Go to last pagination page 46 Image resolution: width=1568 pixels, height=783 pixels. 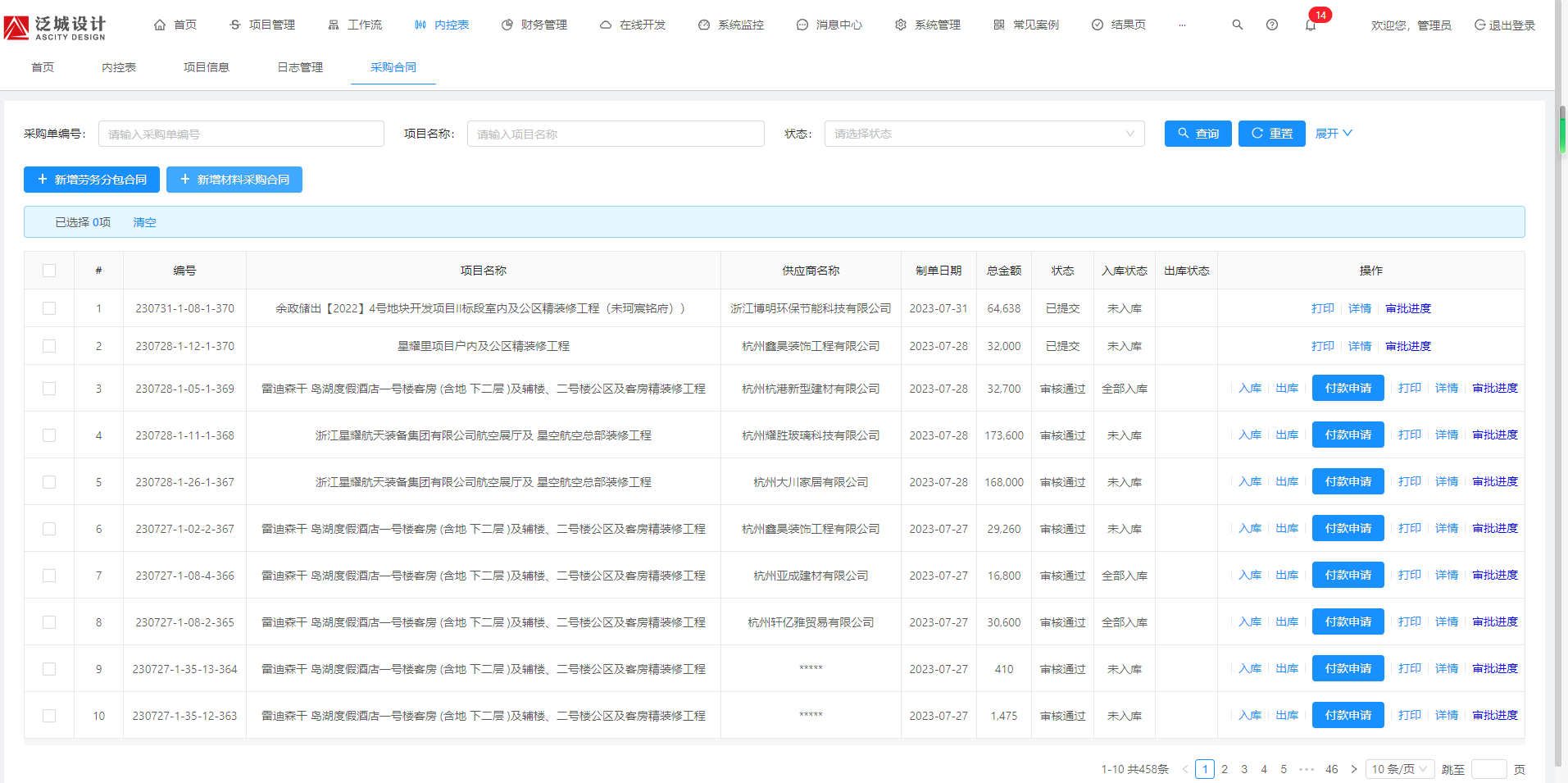[x=1332, y=769]
